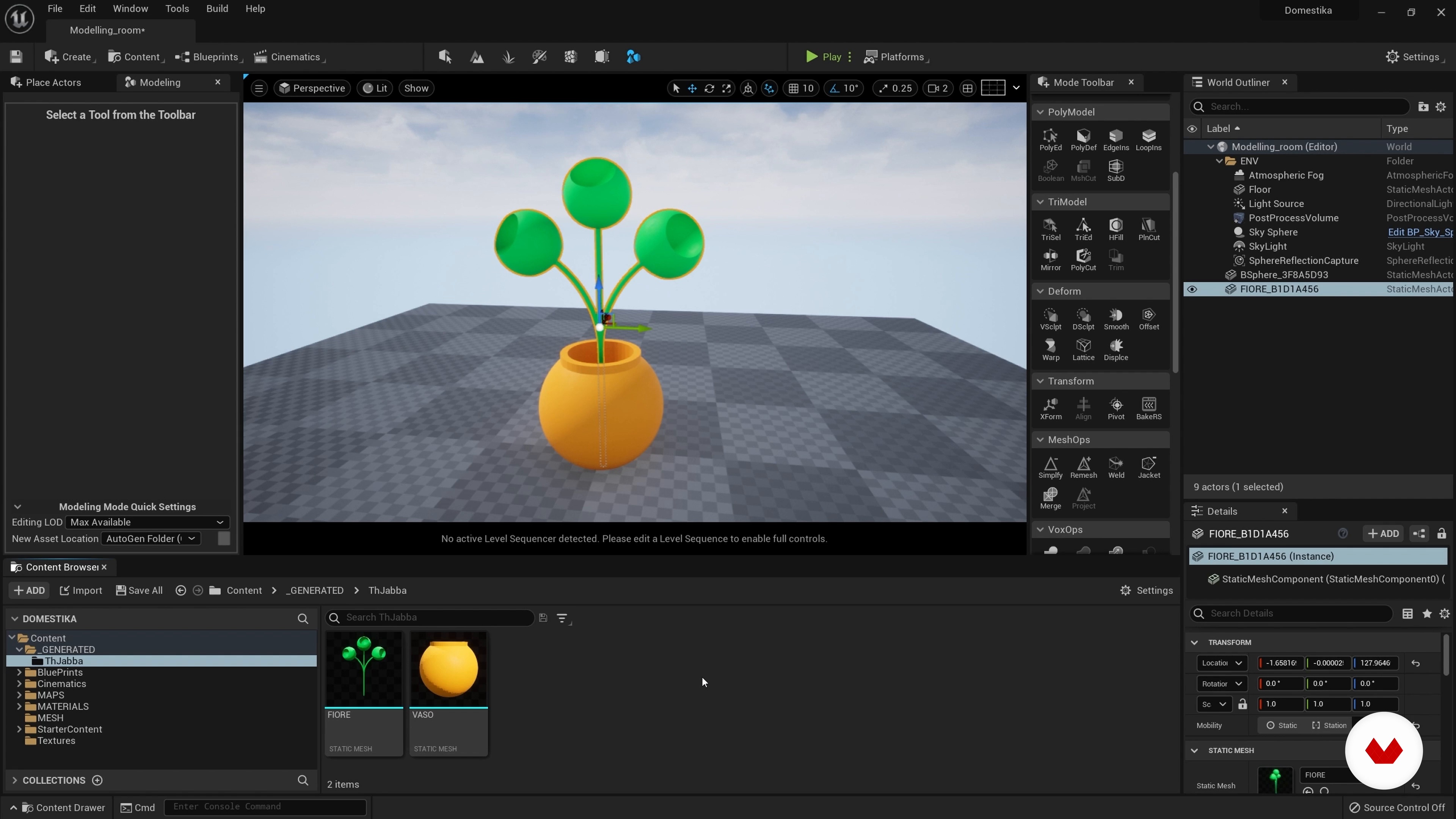Click Save All in Content Browser
1456x819 pixels.
(x=139, y=591)
